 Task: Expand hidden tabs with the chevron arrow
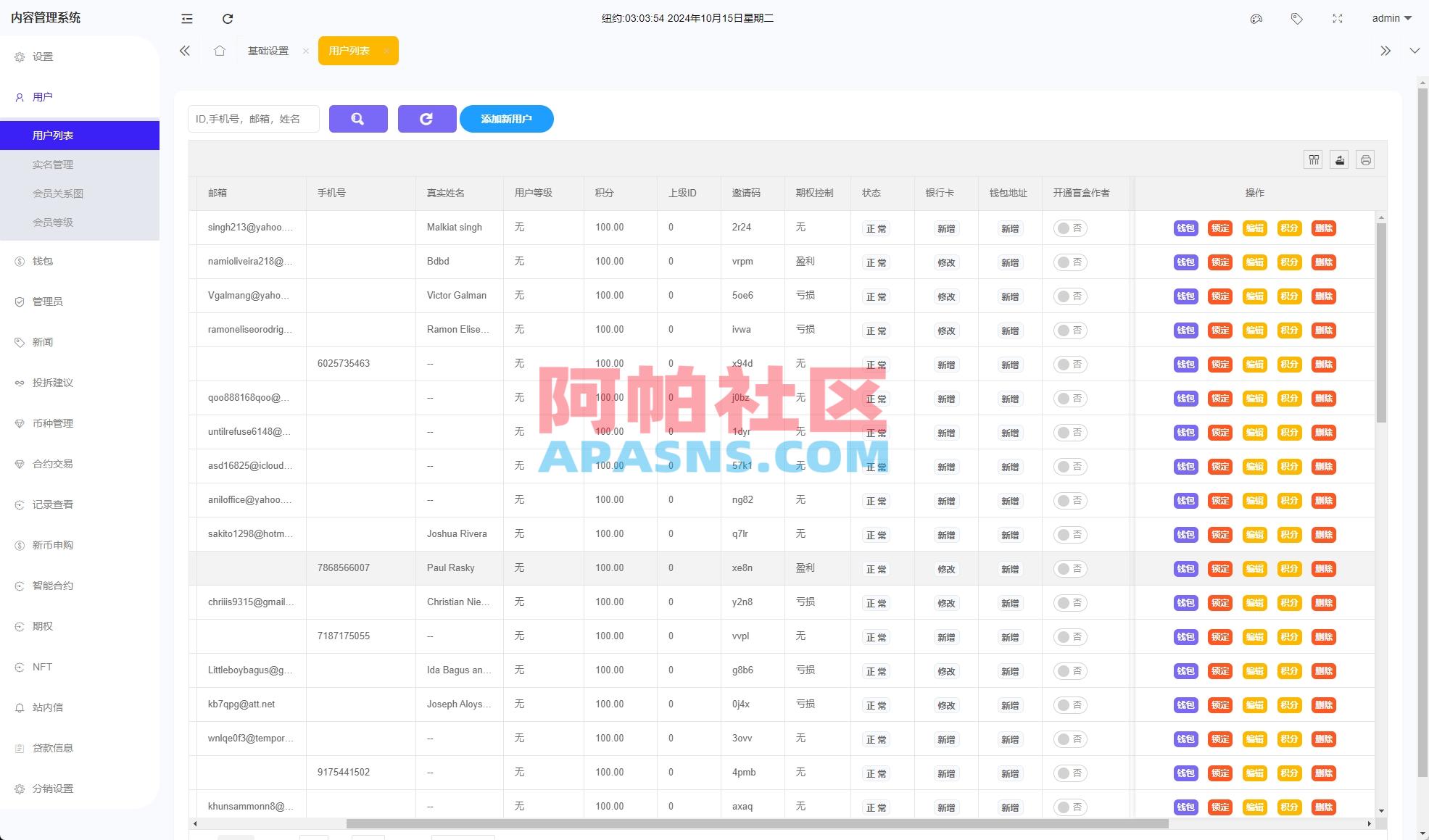1385,50
